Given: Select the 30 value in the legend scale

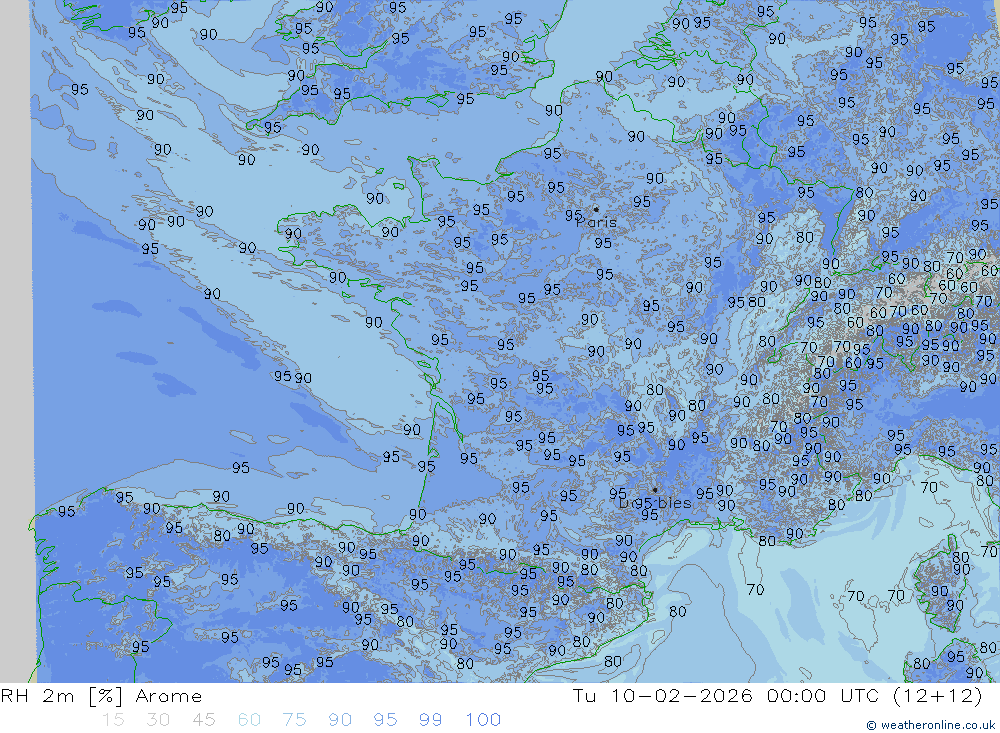Looking at the screenshot, I should pyautogui.click(x=158, y=720).
